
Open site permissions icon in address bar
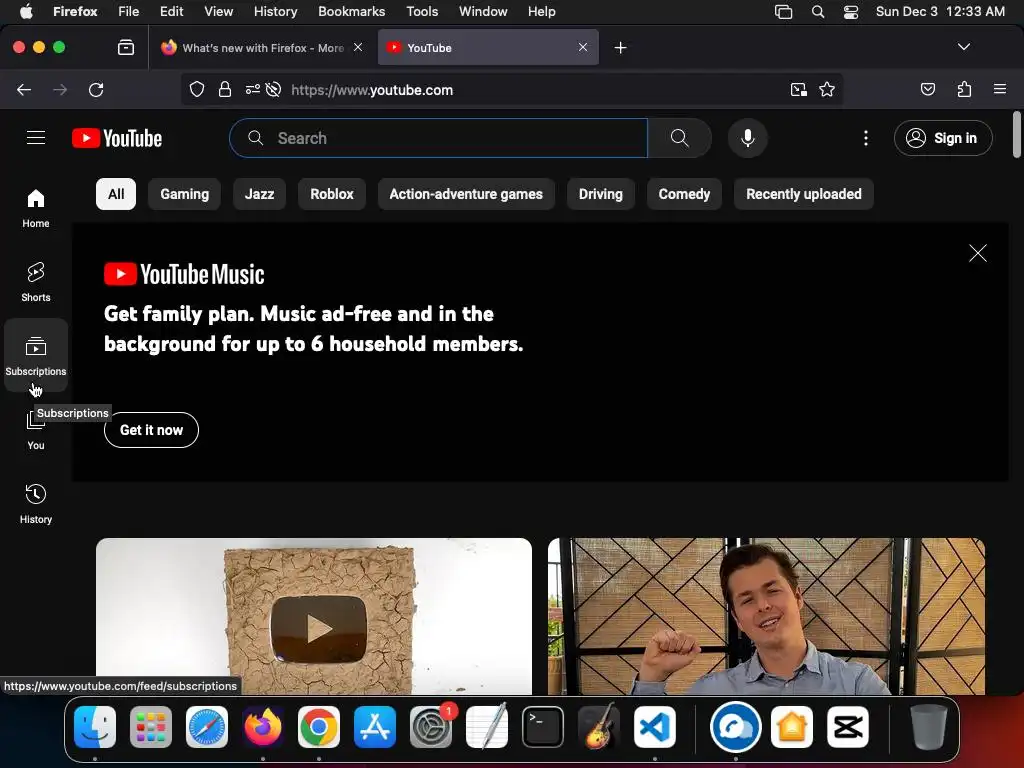coord(252,89)
